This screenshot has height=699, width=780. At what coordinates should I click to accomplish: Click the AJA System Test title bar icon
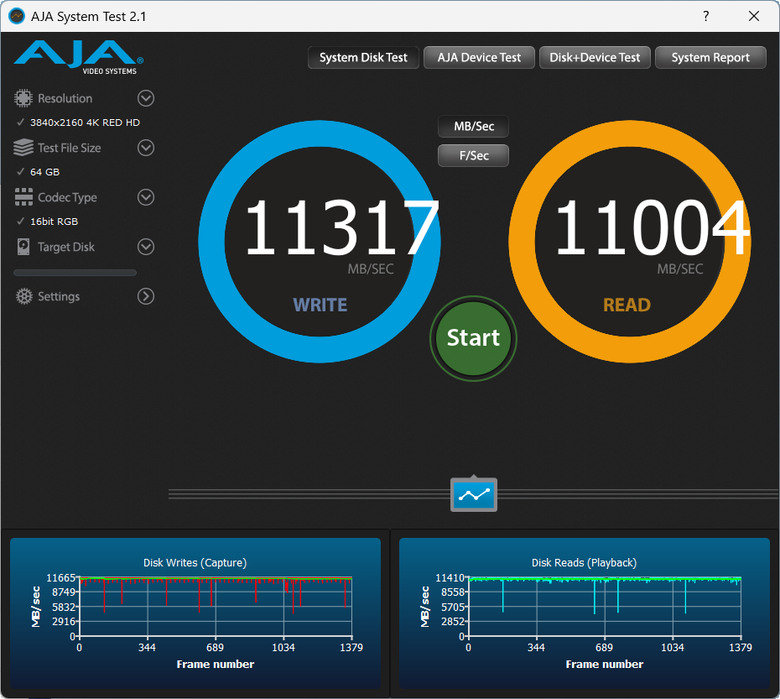click(x=17, y=16)
